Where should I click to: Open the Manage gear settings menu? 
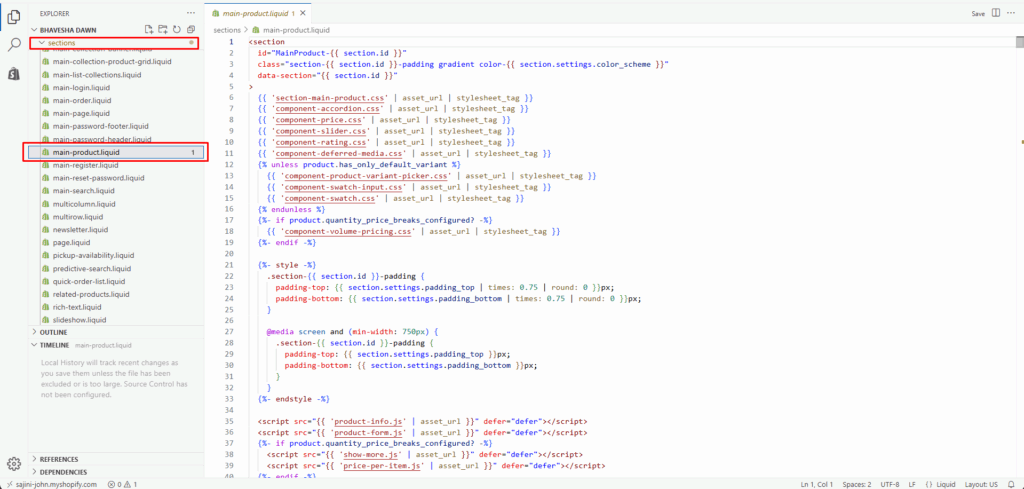click(14, 463)
